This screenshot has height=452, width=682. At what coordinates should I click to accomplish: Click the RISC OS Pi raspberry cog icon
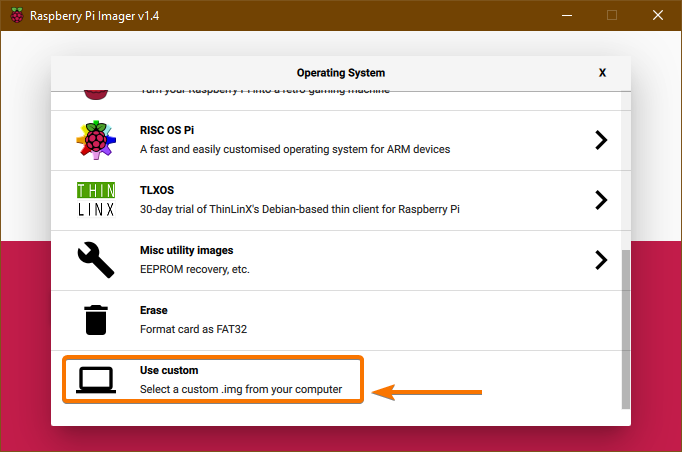tap(96, 140)
